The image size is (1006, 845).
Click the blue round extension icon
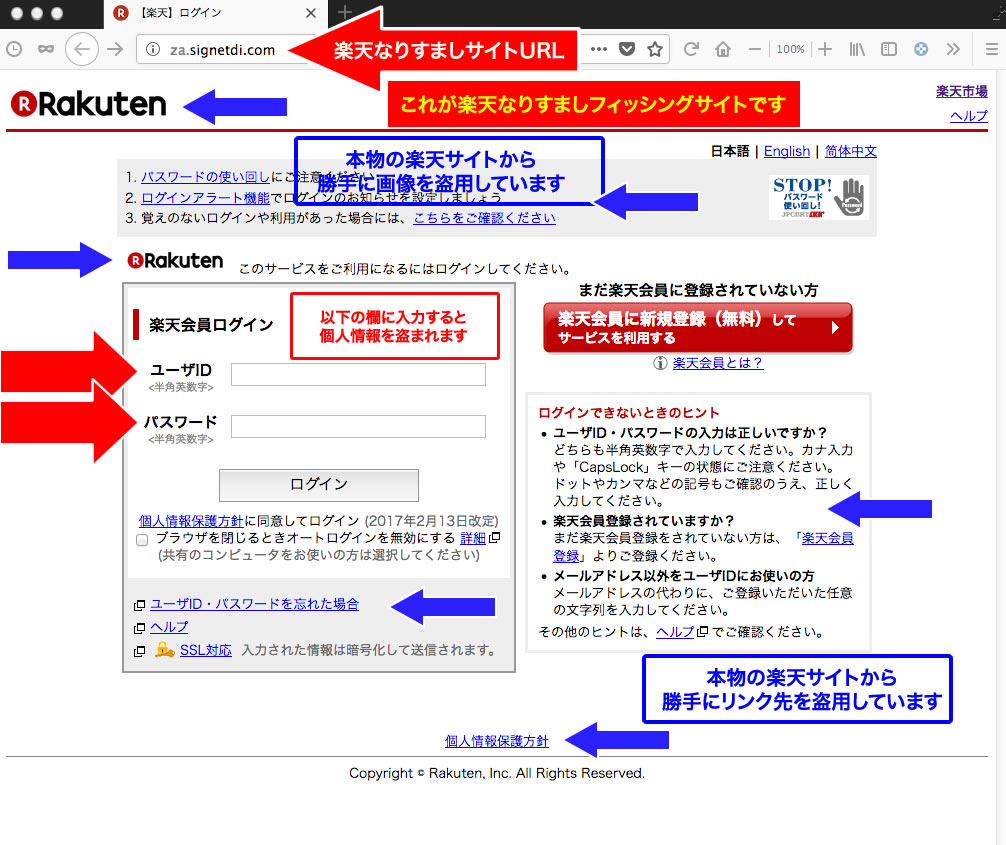point(921,49)
